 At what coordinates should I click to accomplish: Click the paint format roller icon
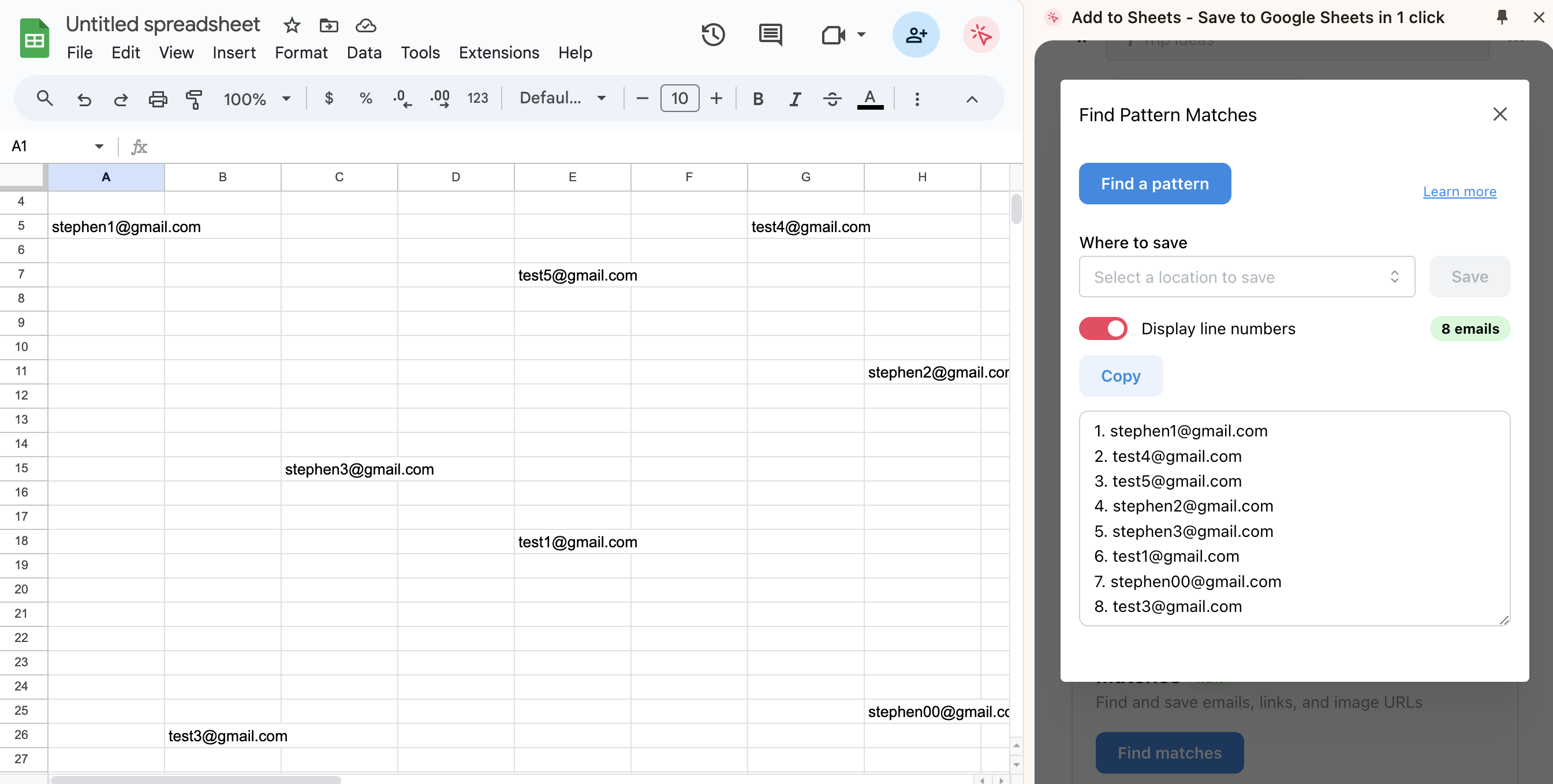[x=193, y=99]
